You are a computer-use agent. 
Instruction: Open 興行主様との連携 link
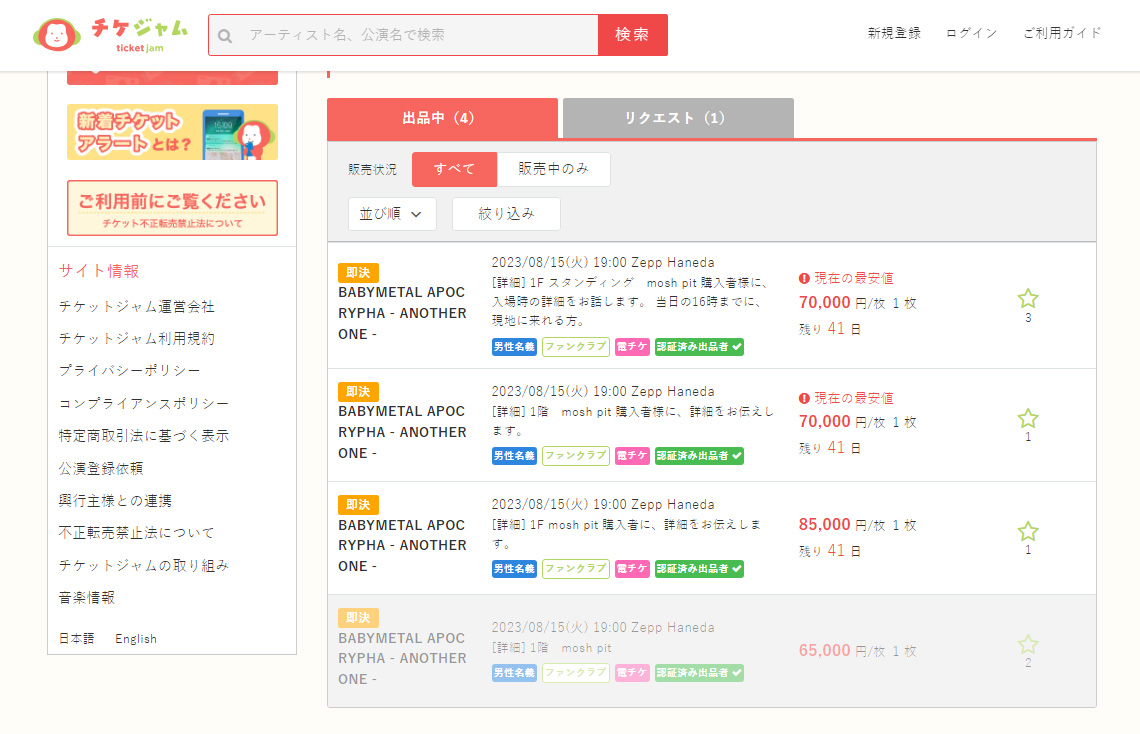[115, 501]
